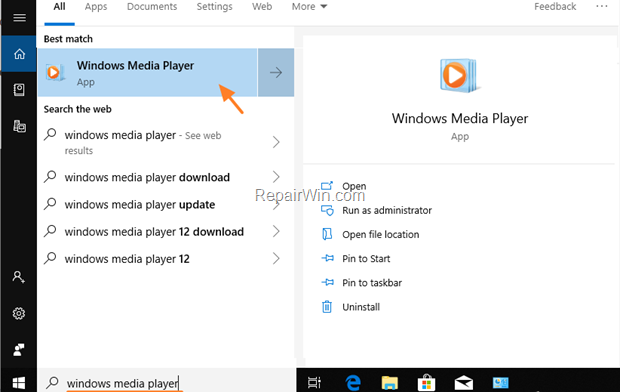Viewport: 620px width, 392px height.
Task: Expand chevron for 'windows media player' web result
Action: [x=276, y=142]
